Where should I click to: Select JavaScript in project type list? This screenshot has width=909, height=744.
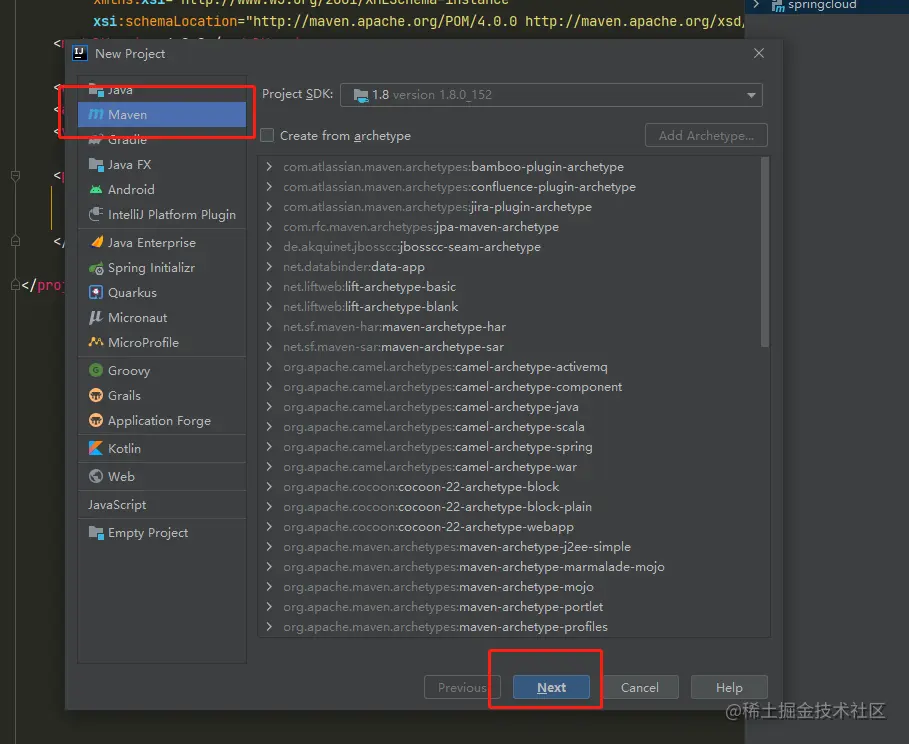pyautogui.click(x=162, y=505)
